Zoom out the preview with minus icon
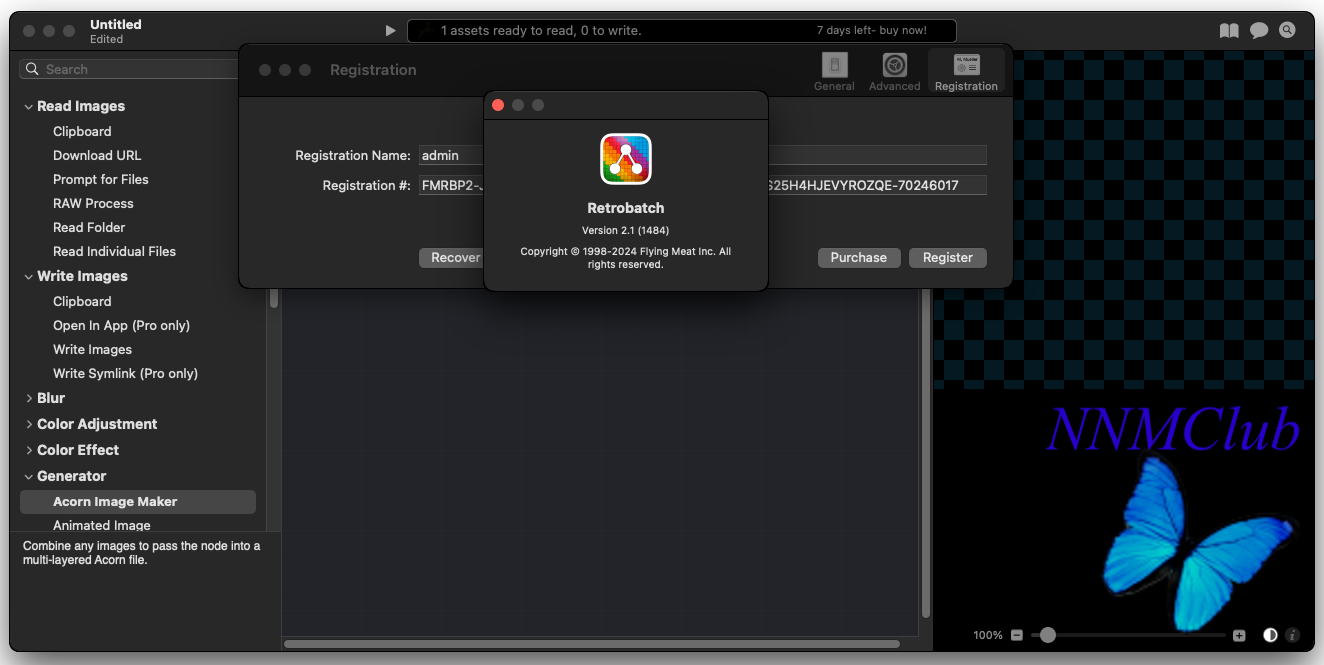 coord(1017,635)
